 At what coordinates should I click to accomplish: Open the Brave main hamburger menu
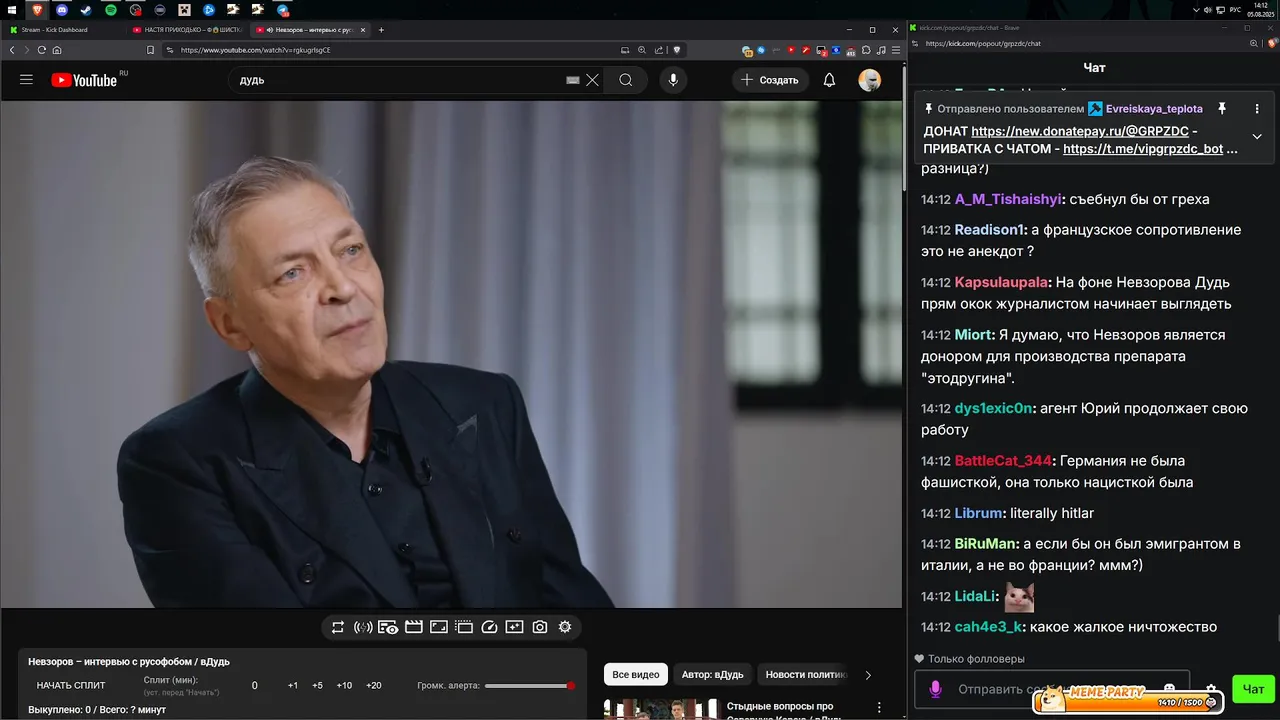896,50
